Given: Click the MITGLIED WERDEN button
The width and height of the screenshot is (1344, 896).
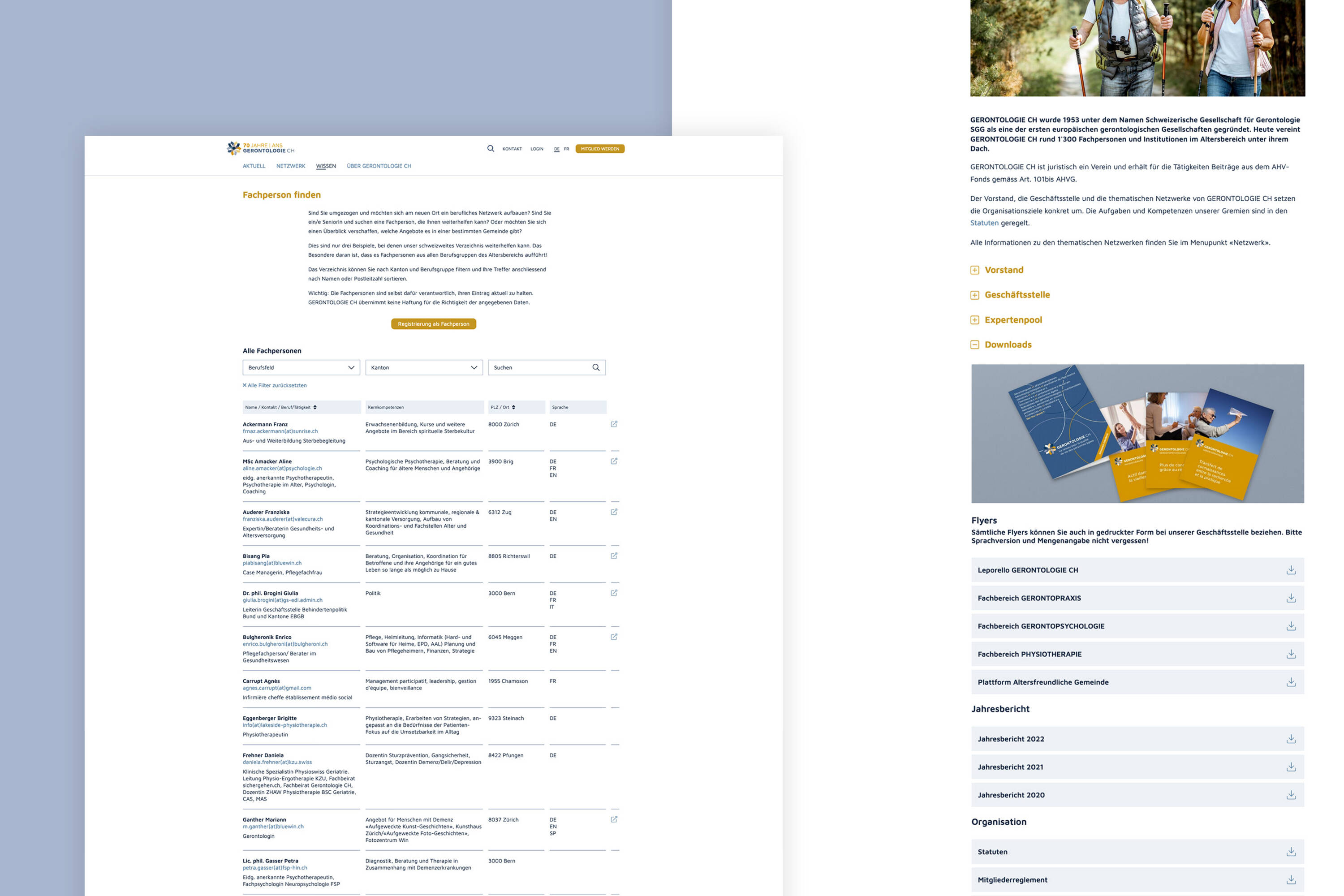Looking at the screenshot, I should 599,149.
